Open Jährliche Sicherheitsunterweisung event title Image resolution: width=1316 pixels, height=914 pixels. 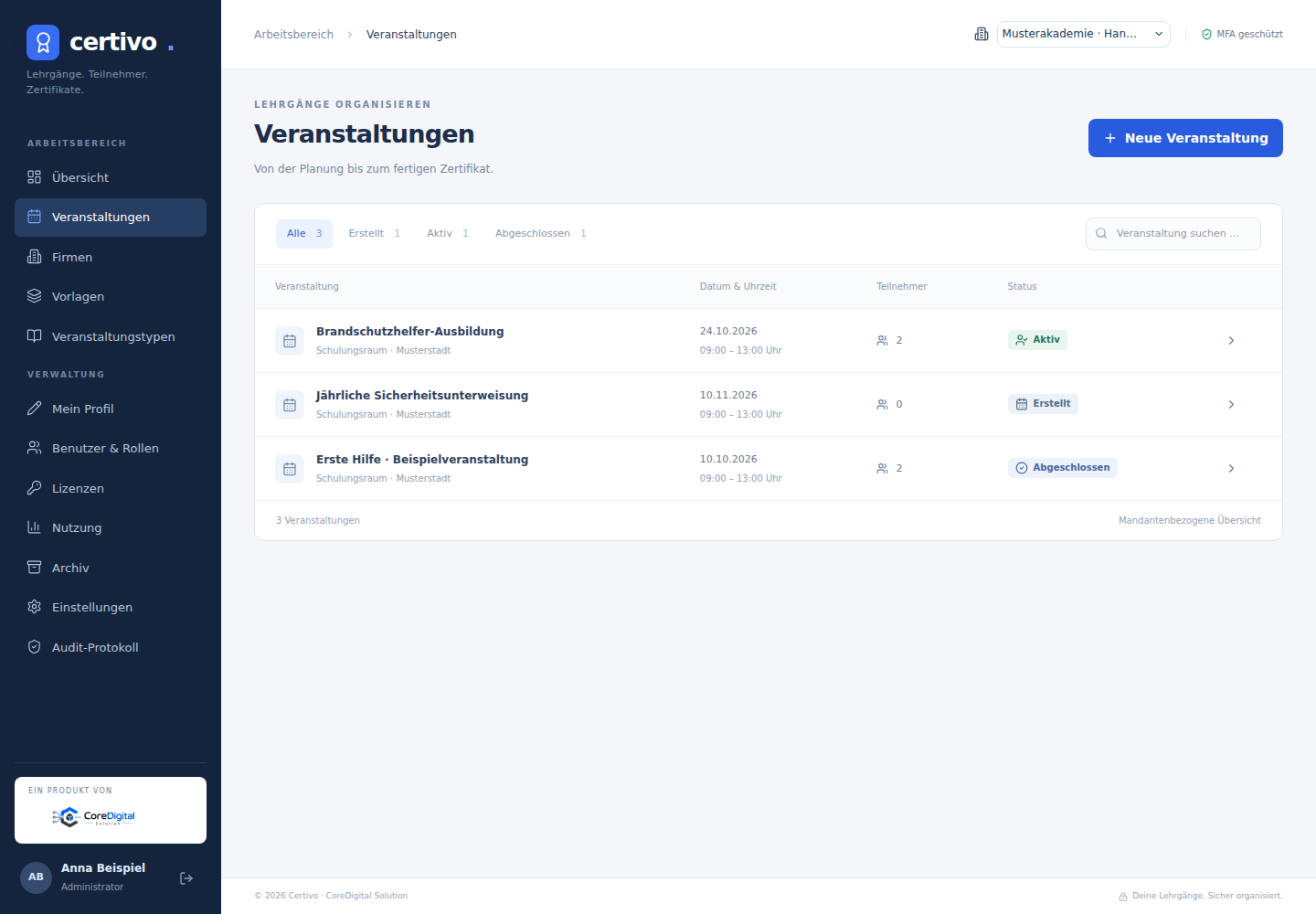point(422,396)
